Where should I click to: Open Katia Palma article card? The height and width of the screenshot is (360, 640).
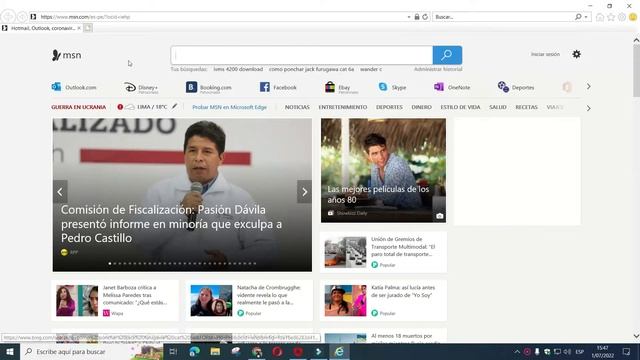[383, 300]
